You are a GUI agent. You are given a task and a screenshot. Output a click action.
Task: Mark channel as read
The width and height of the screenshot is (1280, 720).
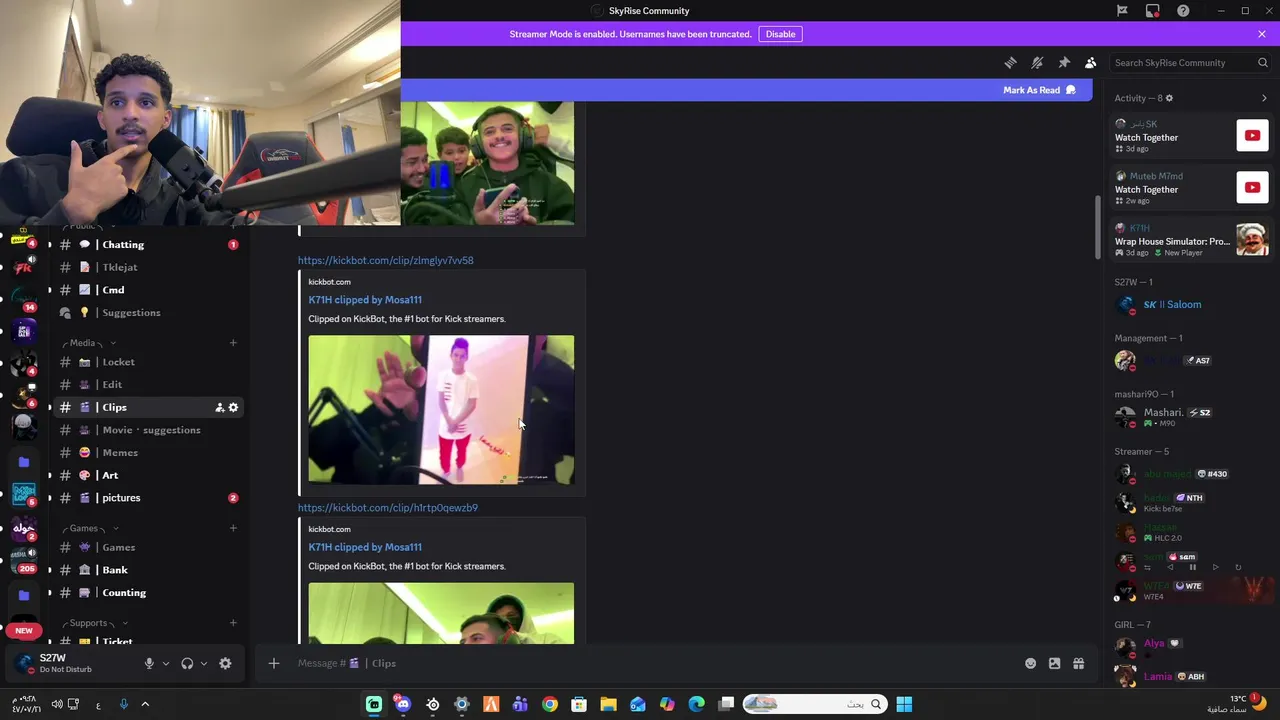(x=1039, y=90)
